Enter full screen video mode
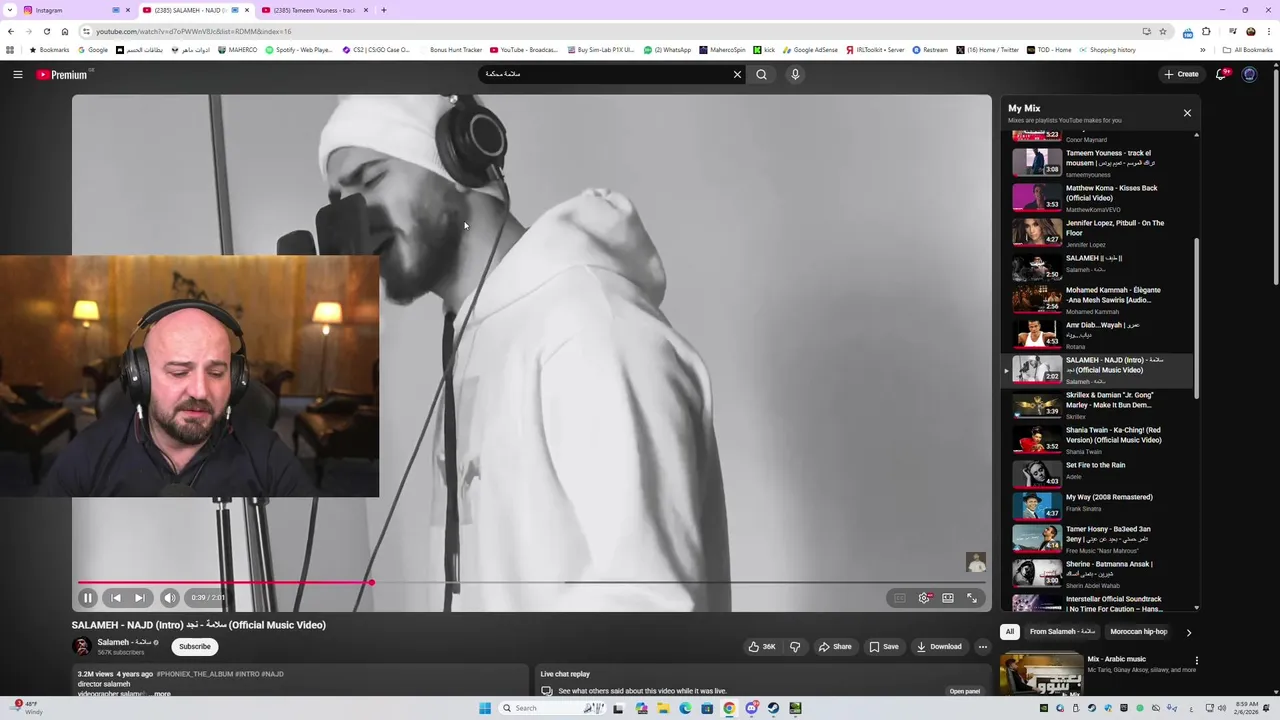Screen dimensions: 1280x720 click(972, 598)
